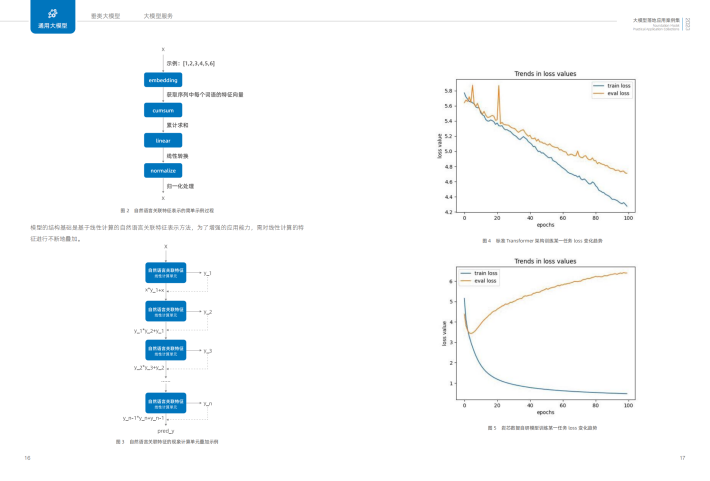Click eval loss in Figure 5 legend

[x=485, y=281]
